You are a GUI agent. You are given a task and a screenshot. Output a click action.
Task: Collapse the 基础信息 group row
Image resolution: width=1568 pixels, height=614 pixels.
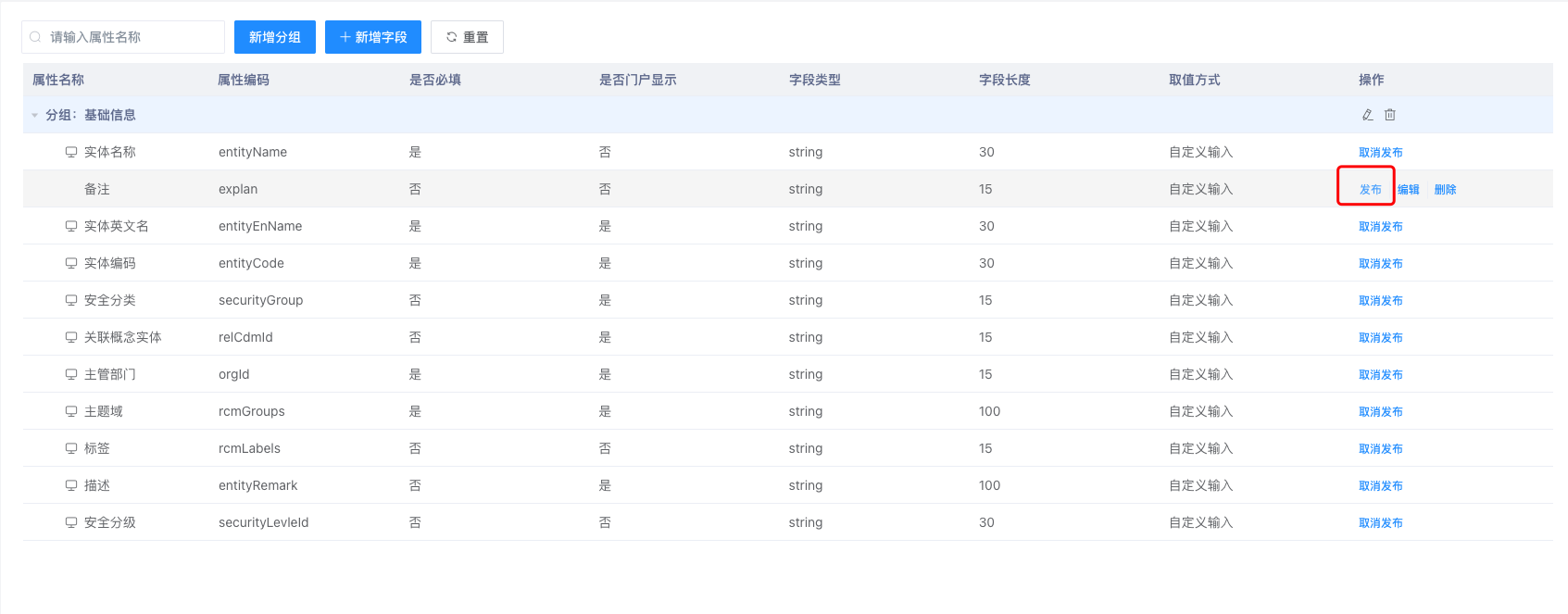pos(35,116)
